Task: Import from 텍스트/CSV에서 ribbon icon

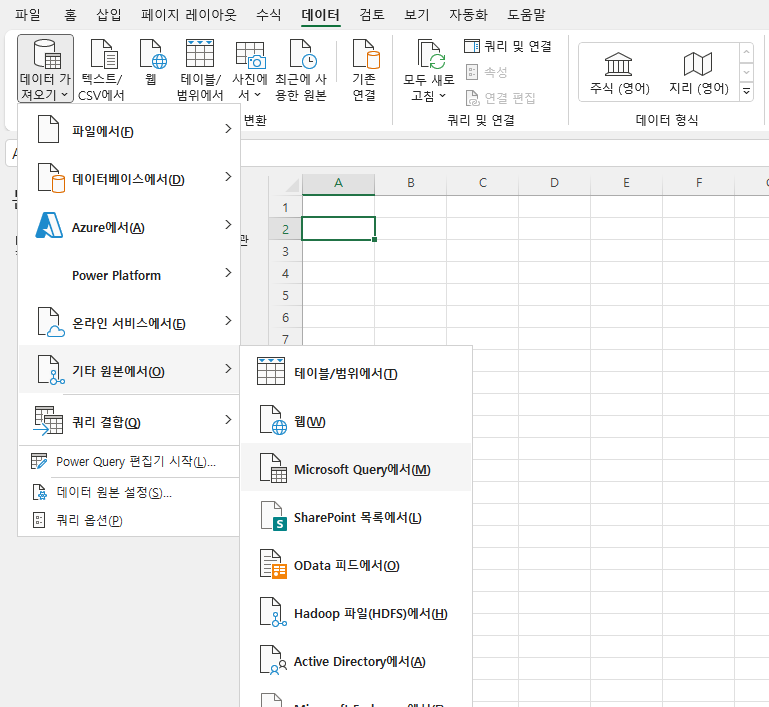Action: click(x=102, y=69)
